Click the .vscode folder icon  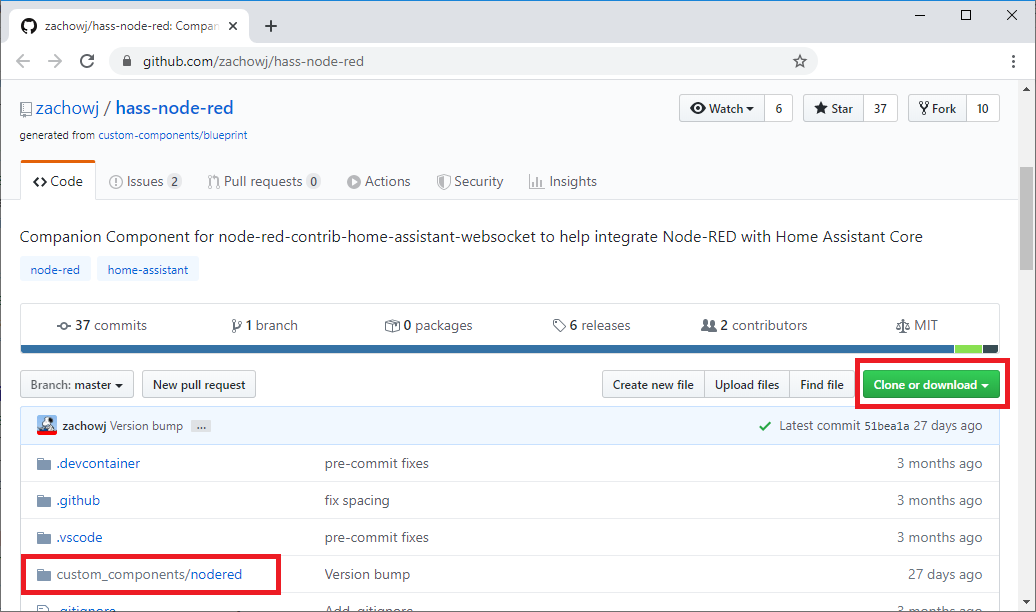click(x=44, y=538)
